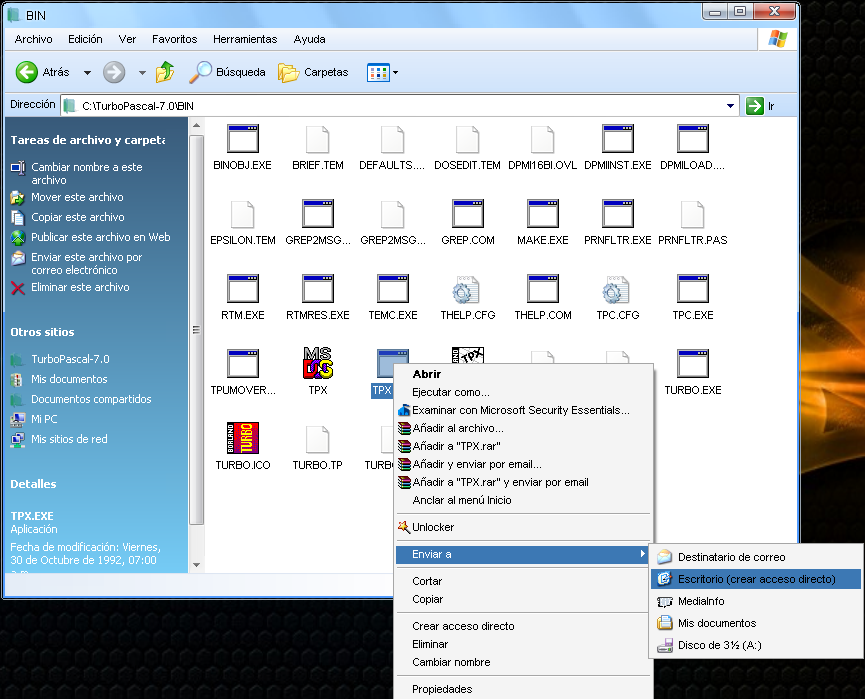Click Copiar este archivo link
The image size is (865, 699).
(78, 217)
